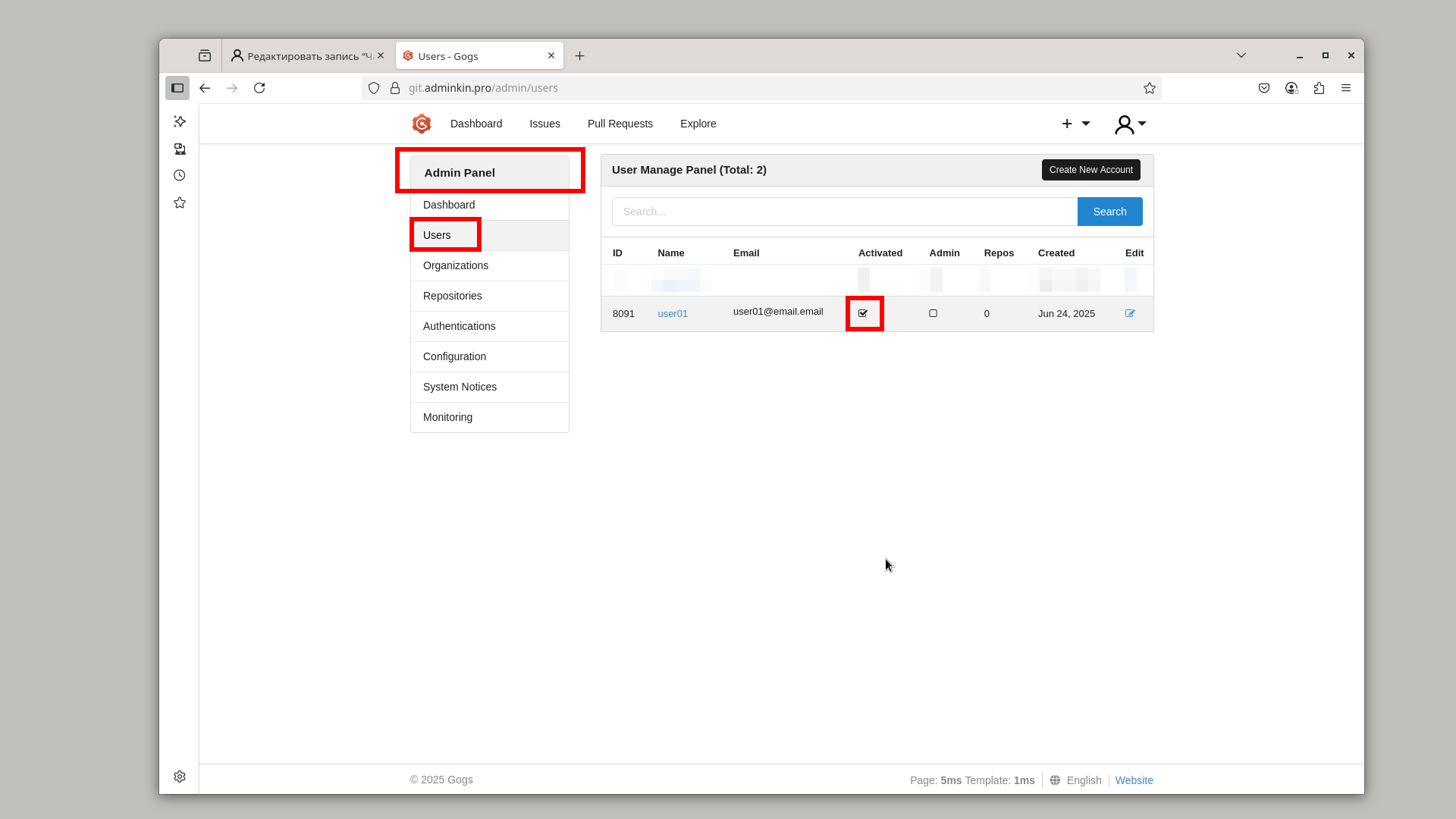Toggle the browser sidebar icon

coord(177,88)
